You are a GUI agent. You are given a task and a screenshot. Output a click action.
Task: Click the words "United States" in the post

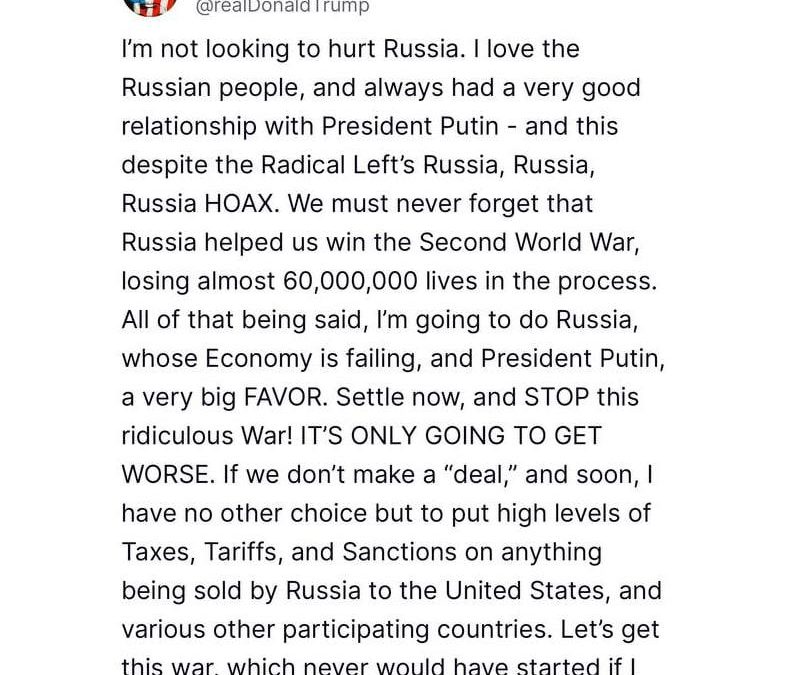525,591
